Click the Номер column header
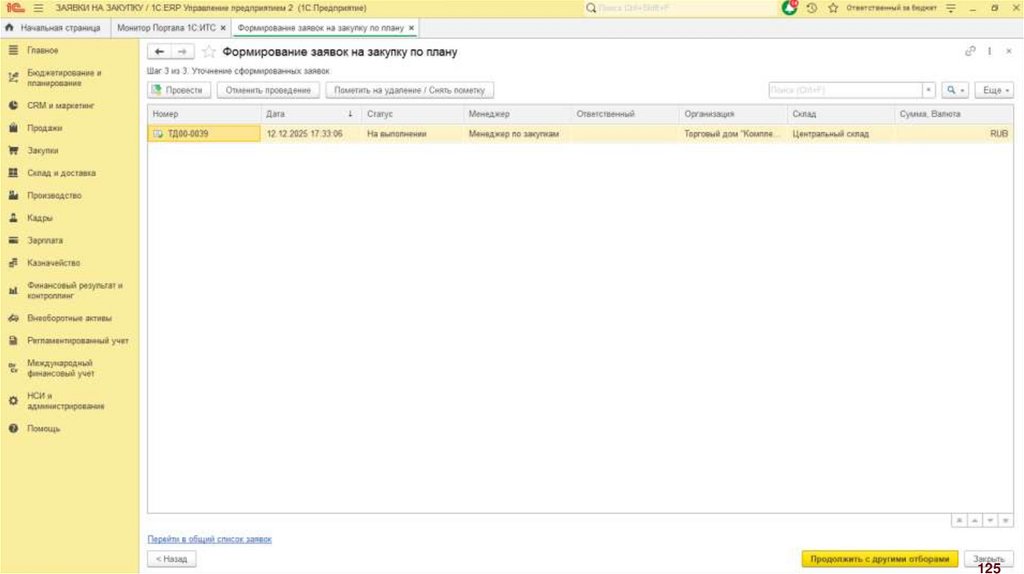This screenshot has height=574, width=1024. tap(204, 114)
